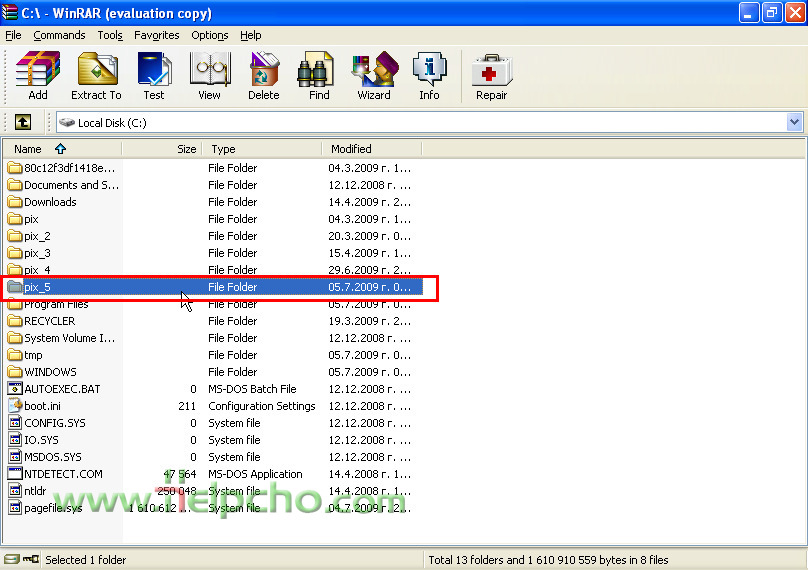Sort by the Name column header
The width and height of the screenshot is (808, 570).
(x=62, y=149)
